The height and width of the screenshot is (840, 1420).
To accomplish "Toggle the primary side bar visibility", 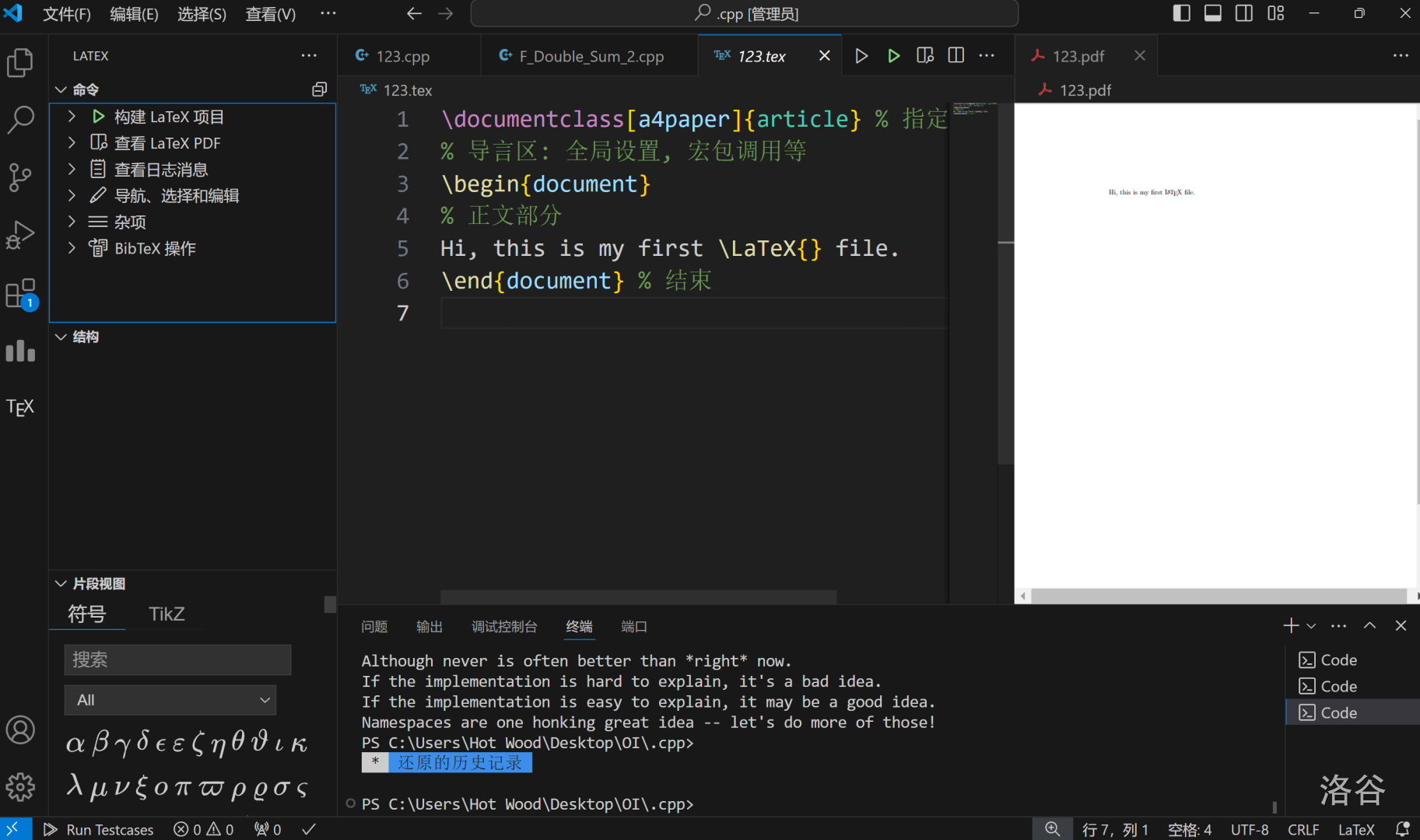I will tap(1181, 13).
